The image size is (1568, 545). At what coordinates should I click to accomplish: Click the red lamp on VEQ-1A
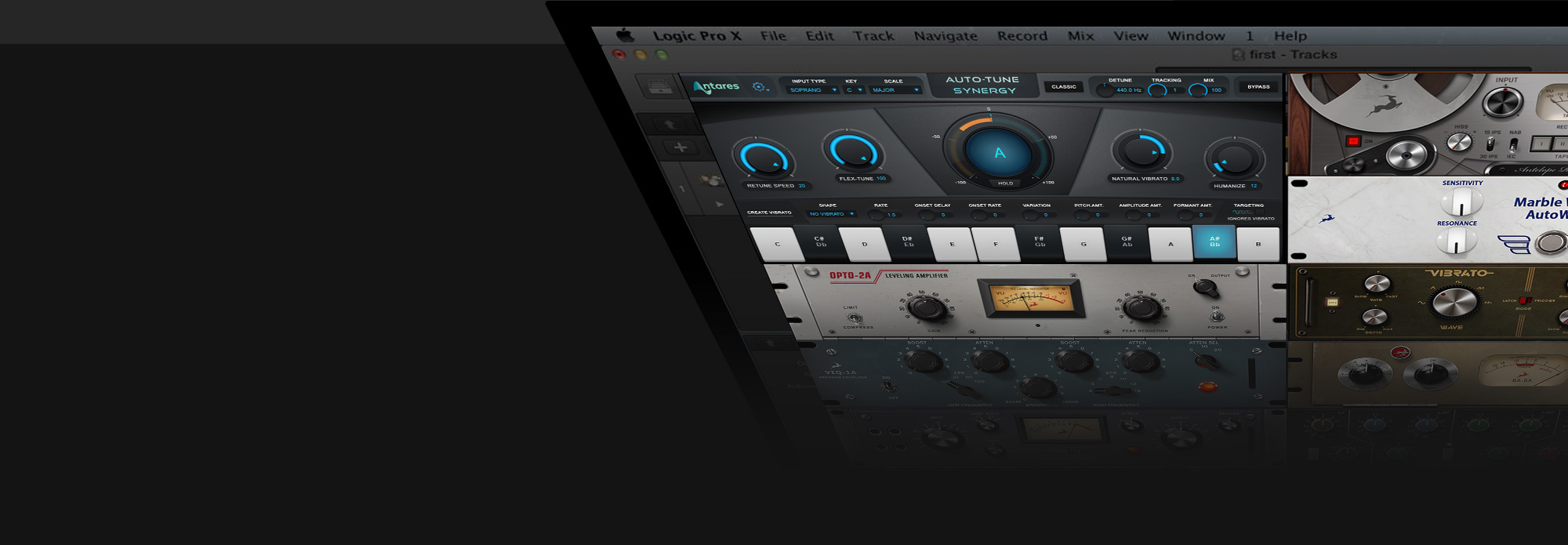click(1207, 387)
